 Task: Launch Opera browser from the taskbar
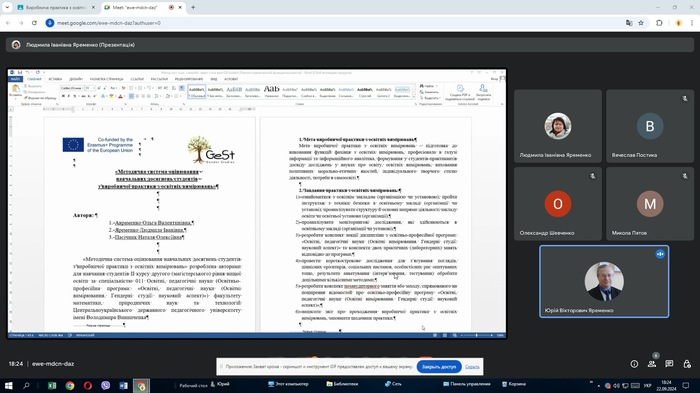[x=88, y=385]
